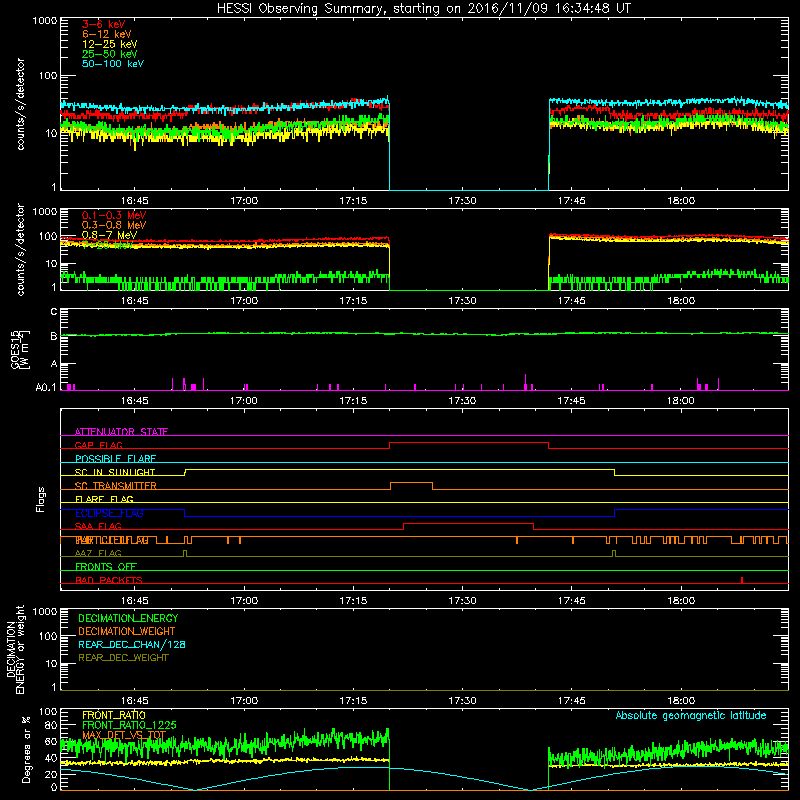This screenshot has height=800, width=800.
Task: Click the yellow 12-25 keV legend label
Action: pos(110,44)
